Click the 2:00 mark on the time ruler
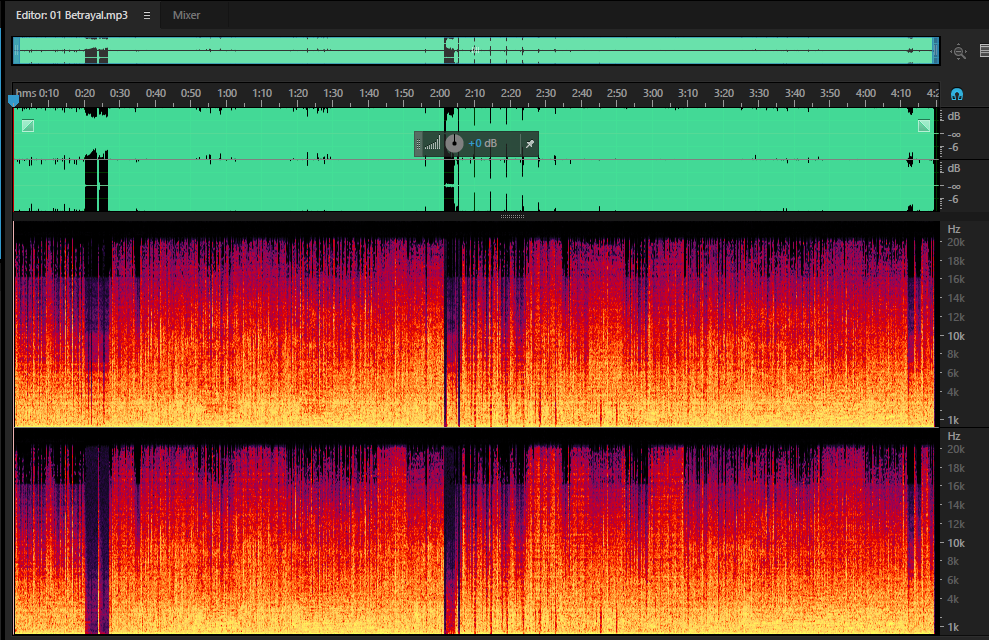The image size is (989, 640). pyautogui.click(x=440, y=93)
